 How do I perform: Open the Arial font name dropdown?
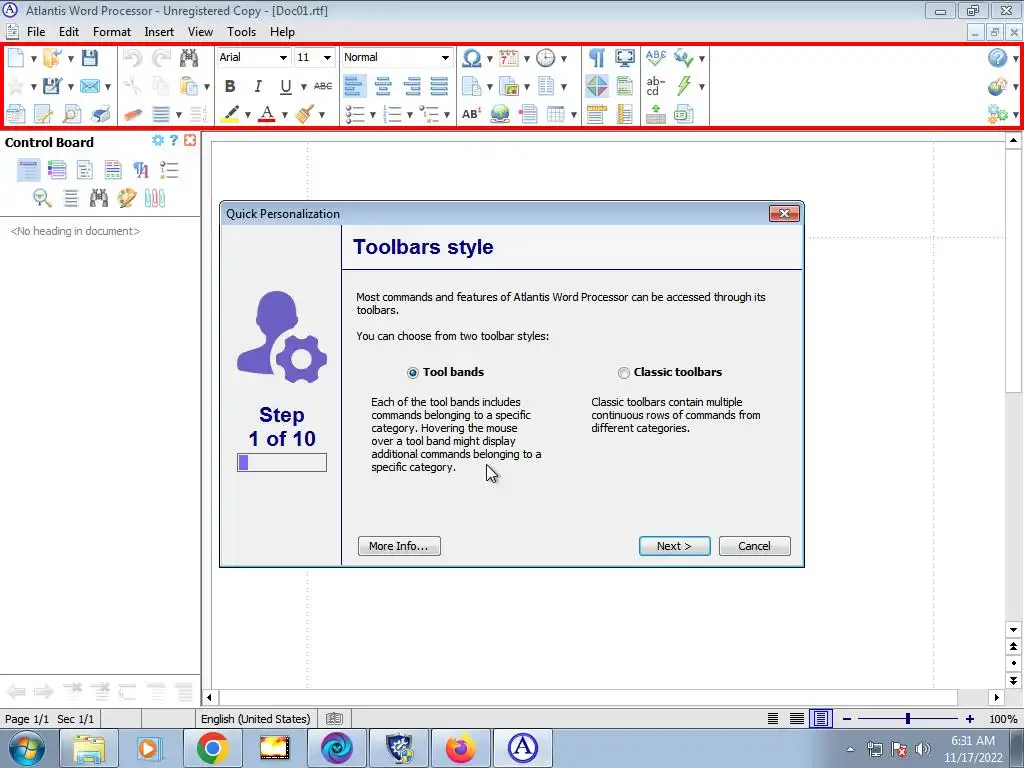tap(283, 57)
